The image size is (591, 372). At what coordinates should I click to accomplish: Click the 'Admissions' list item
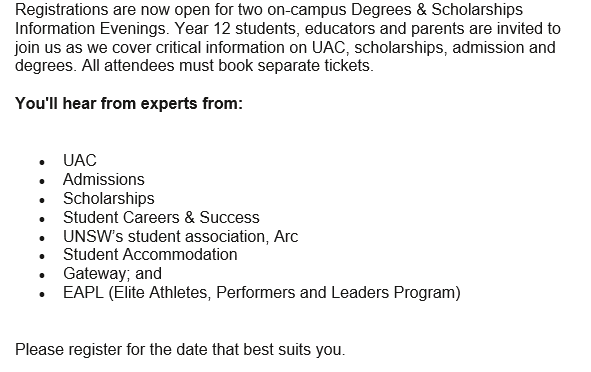[104, 179]
